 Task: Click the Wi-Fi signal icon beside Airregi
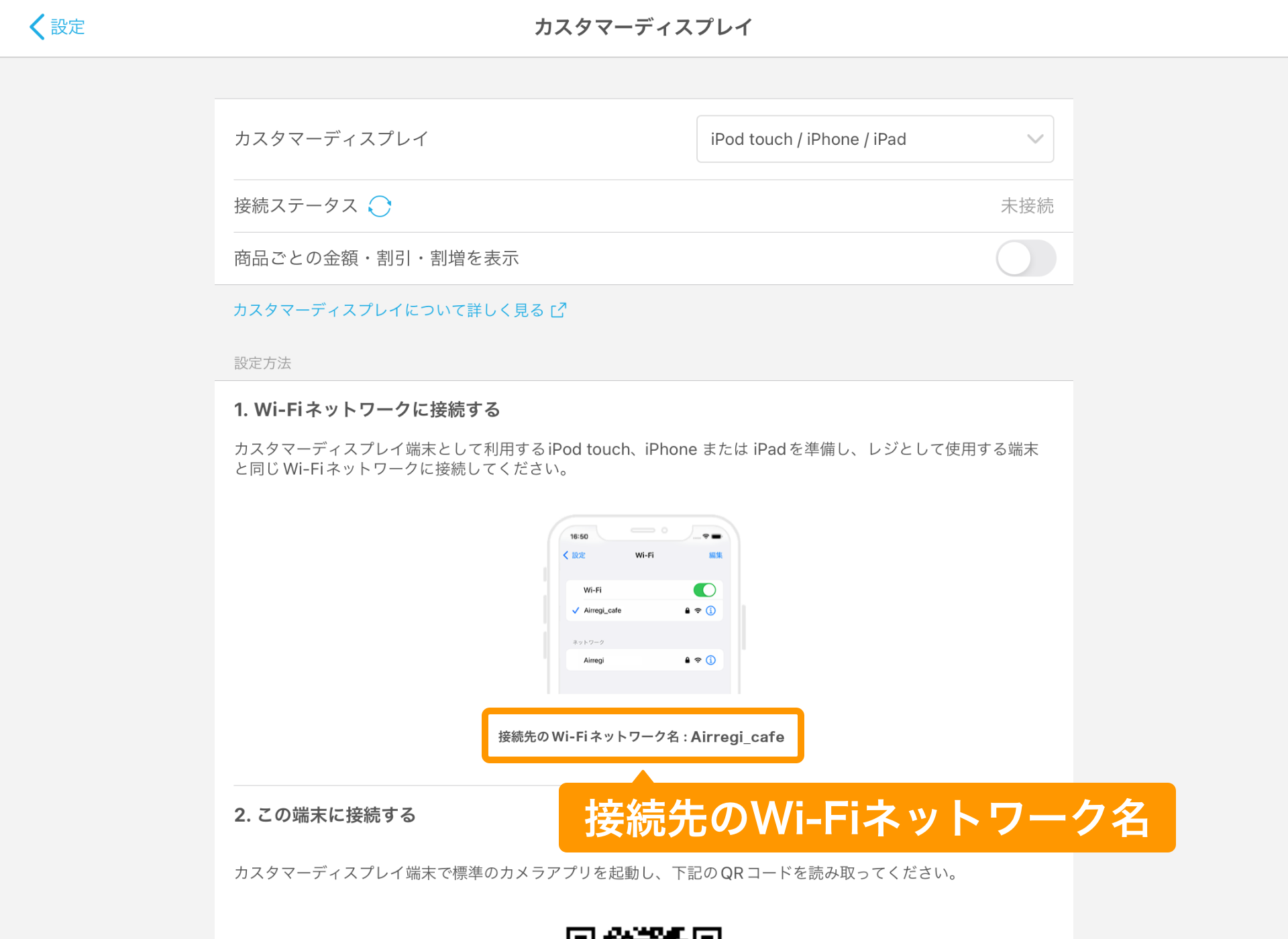(x=698, y=661)
